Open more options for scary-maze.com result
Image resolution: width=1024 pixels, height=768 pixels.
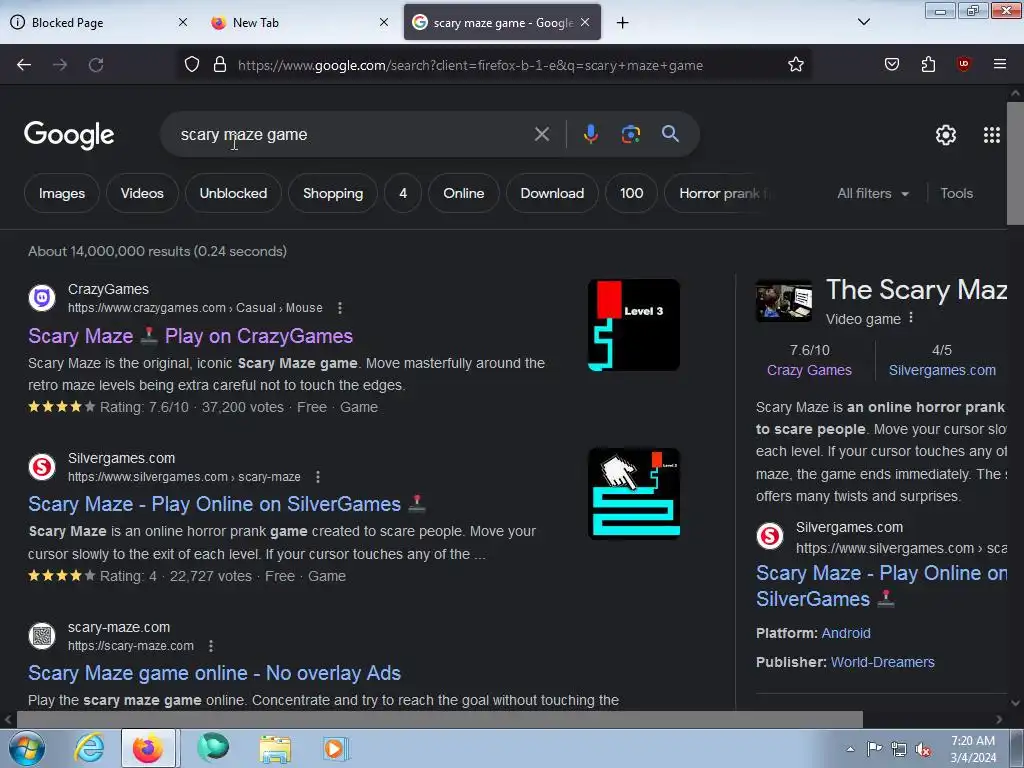coord(210,646)
